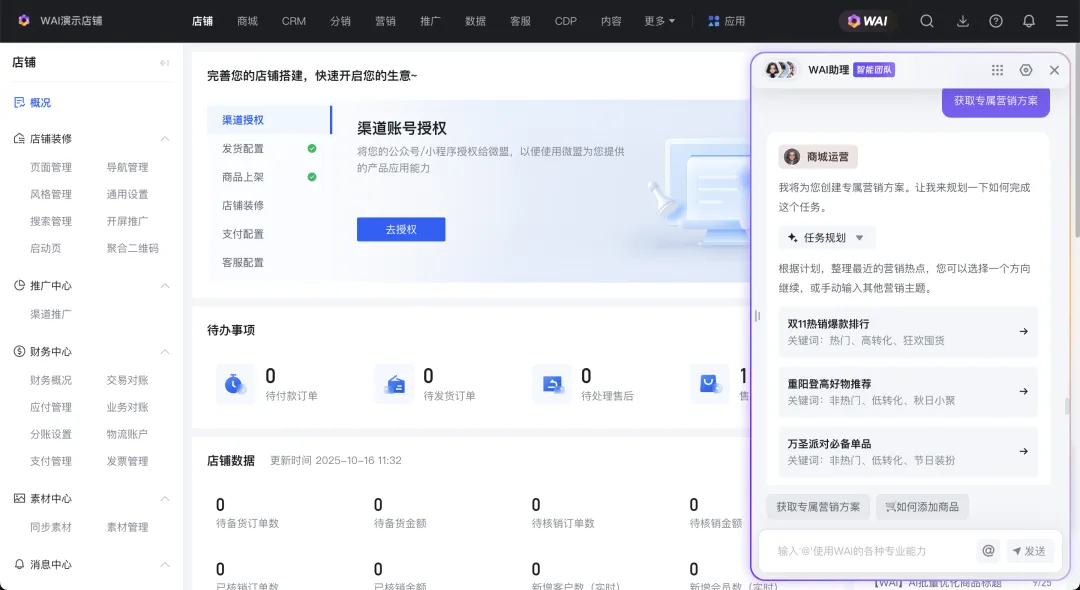Click the search icon in top bar
1080x590 pixels.
[x=927, y=21]
